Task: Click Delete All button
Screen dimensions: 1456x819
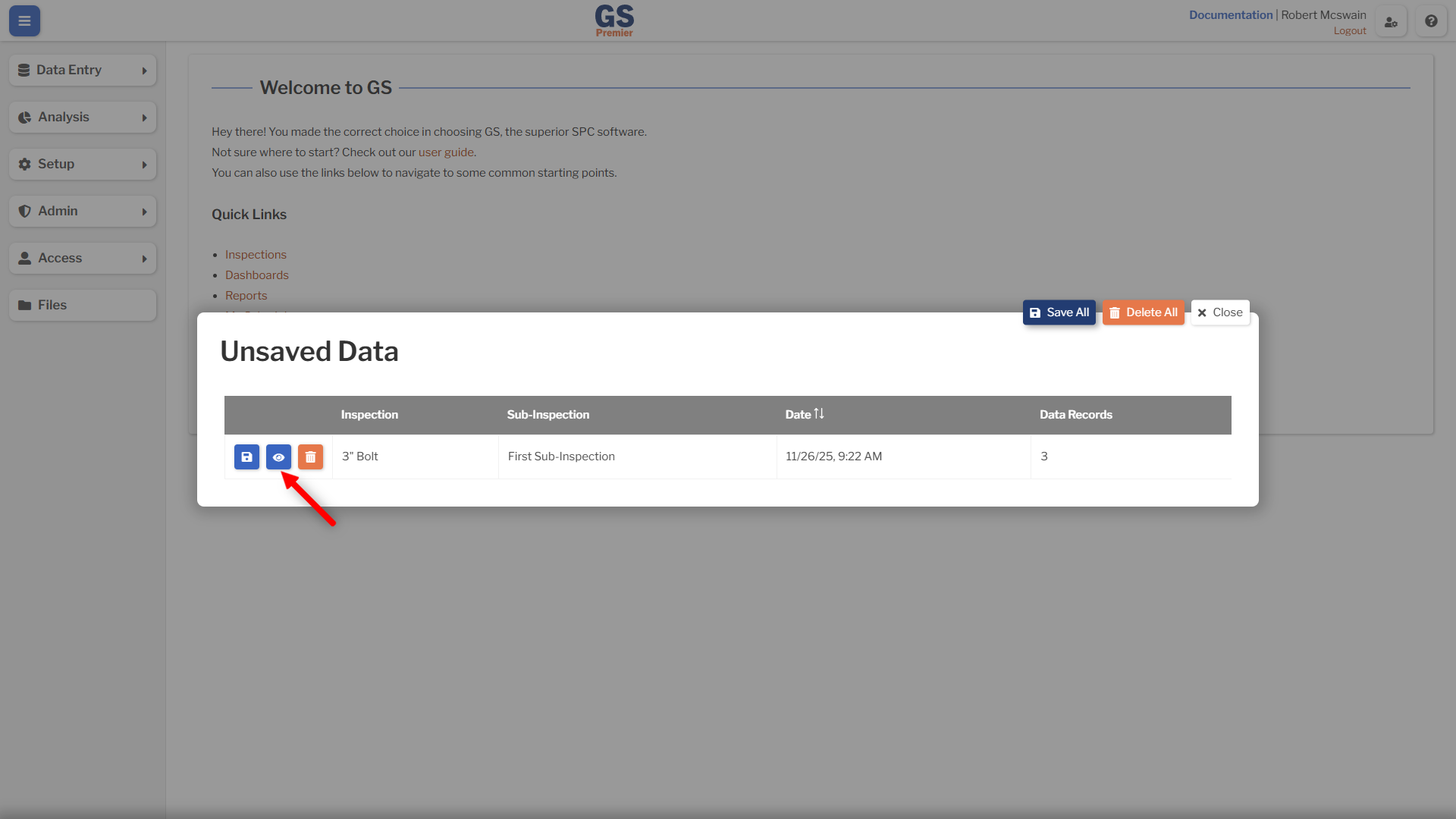Action: click(1143, 312)
